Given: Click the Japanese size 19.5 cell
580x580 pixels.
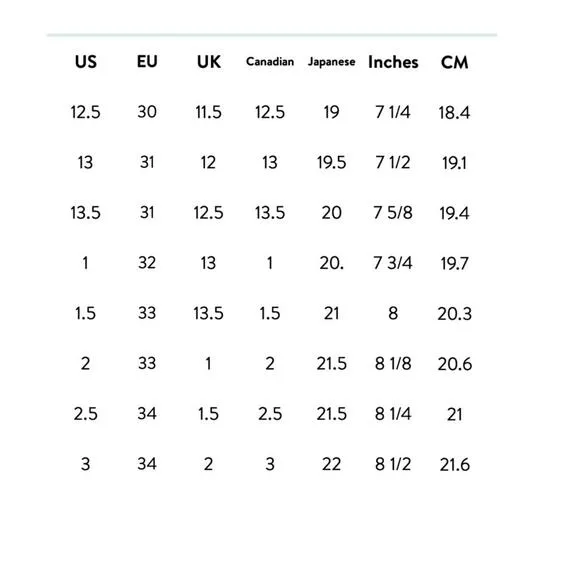Looking at the screenshot, I should tap(331, 162).
